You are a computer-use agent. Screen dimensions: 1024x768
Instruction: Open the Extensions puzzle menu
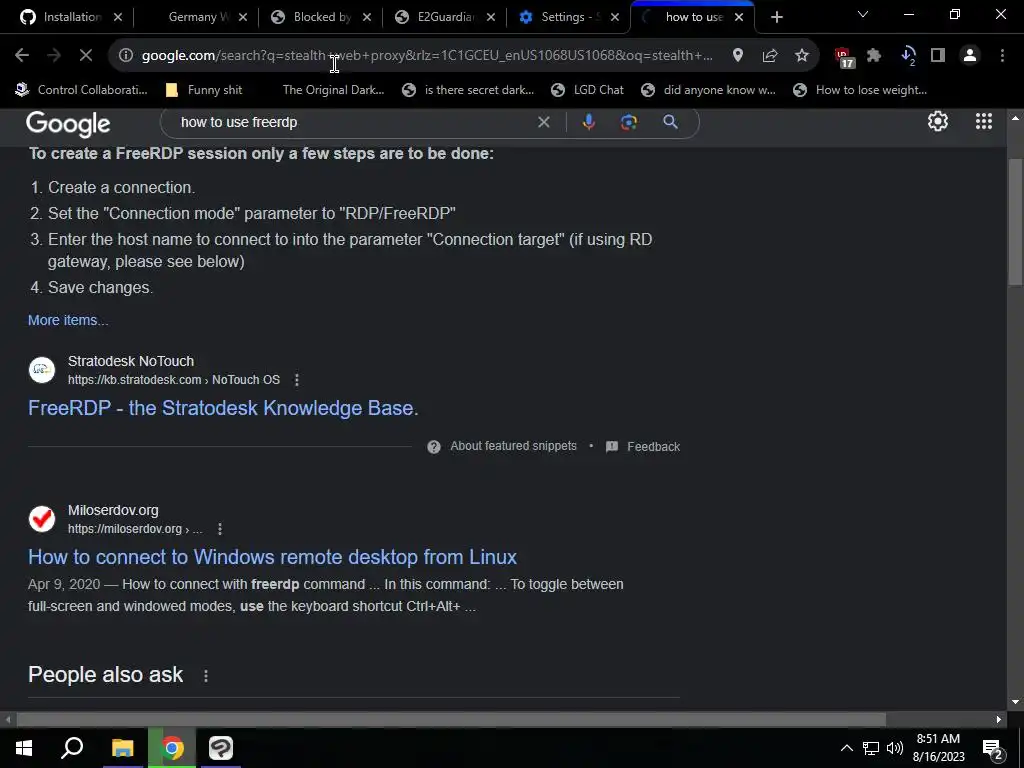pyautogui.click(x=874, y=56)
